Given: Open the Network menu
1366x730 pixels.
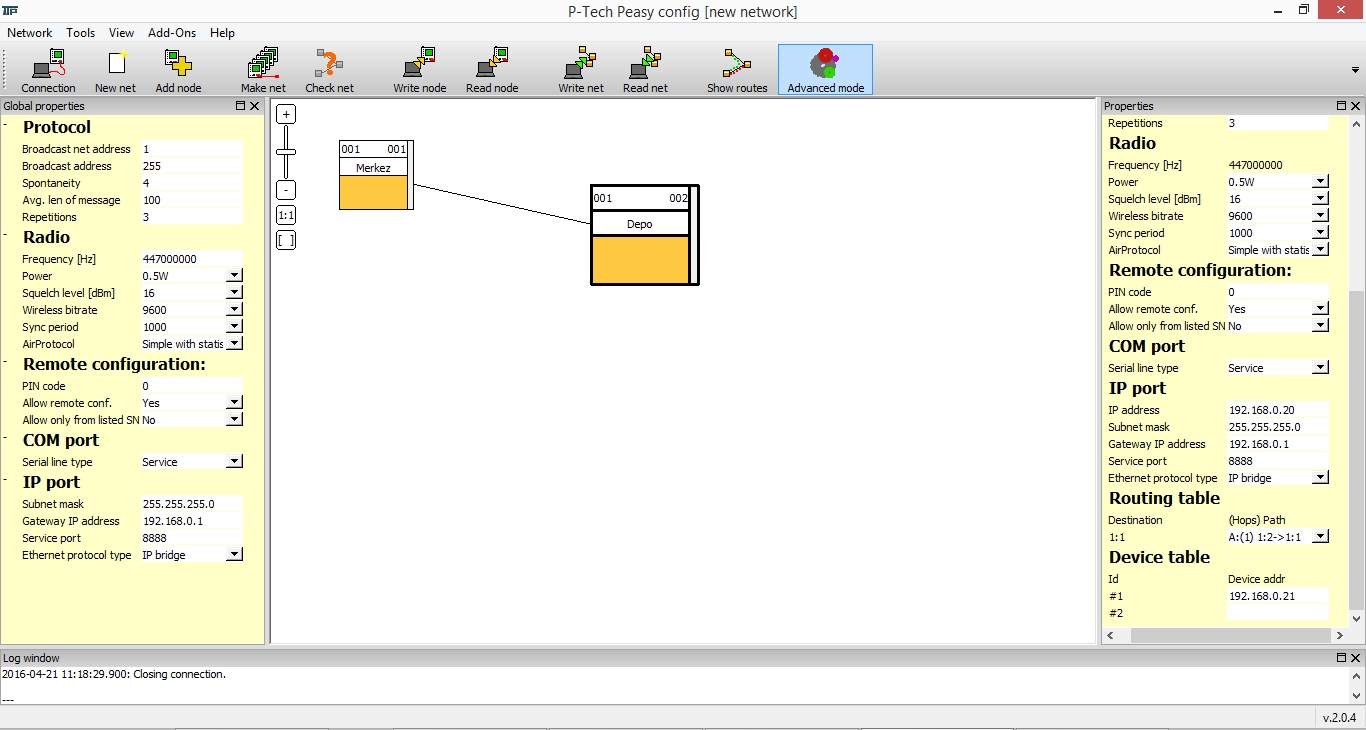Looking at the screenshot, I should 30,33.
